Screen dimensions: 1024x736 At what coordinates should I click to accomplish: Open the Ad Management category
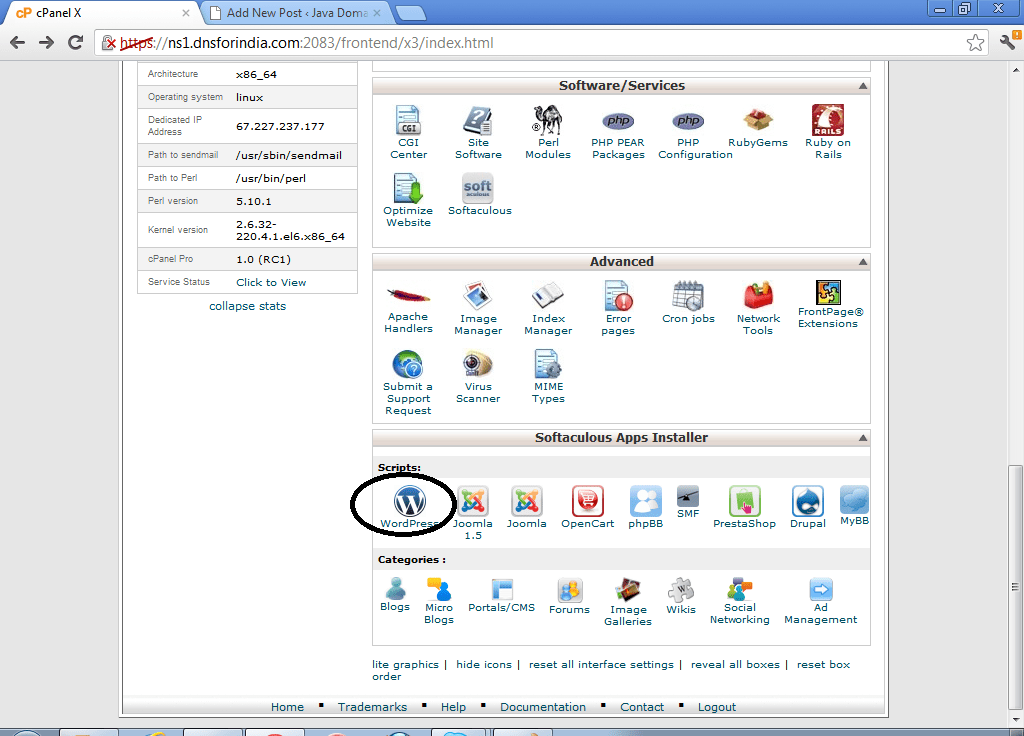[820, 601]
